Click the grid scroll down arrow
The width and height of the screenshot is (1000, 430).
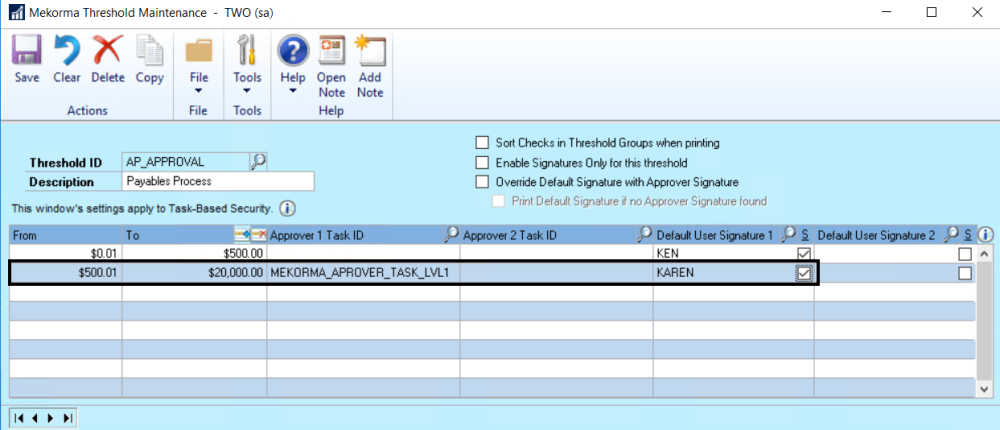[985, 389]
